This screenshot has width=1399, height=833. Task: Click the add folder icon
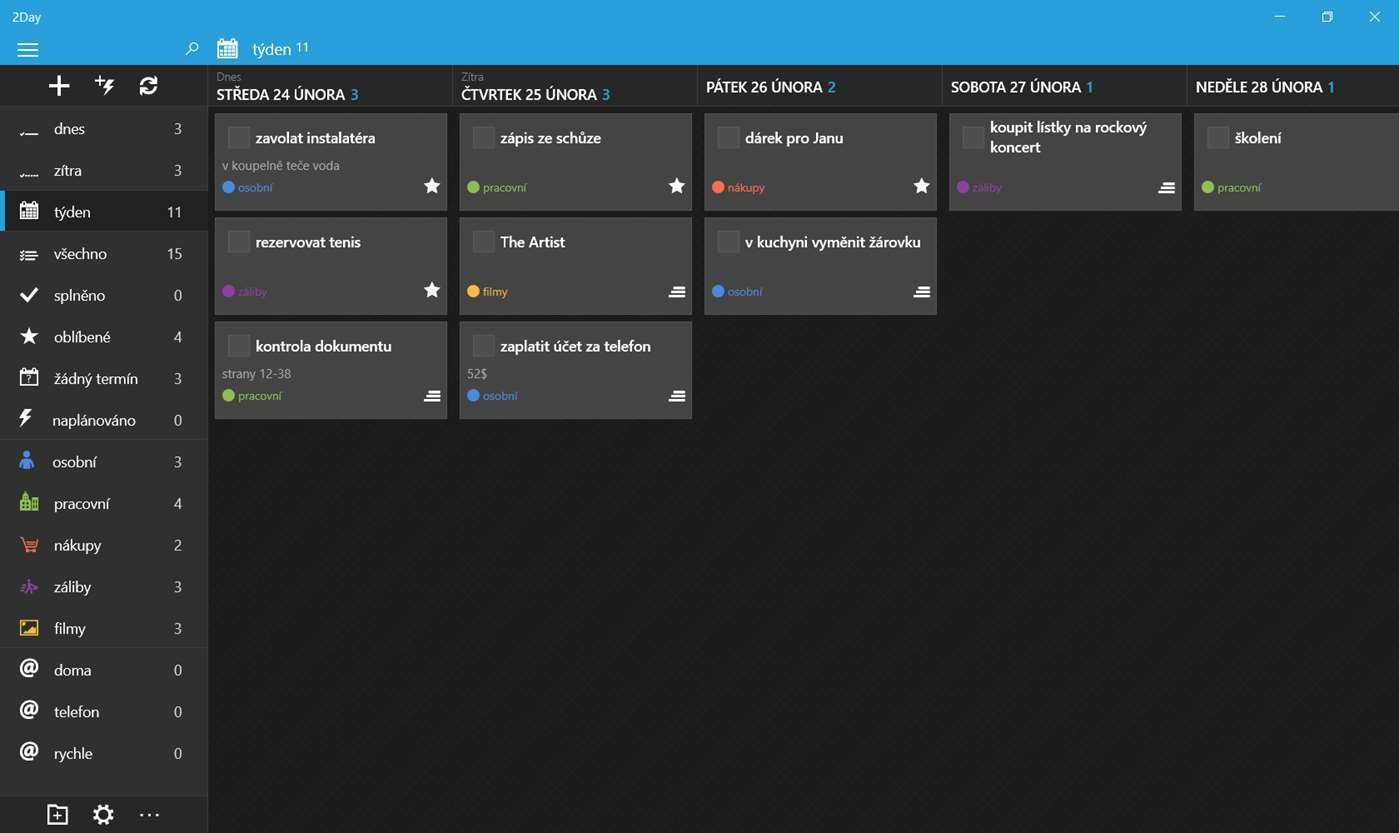click(x=57, y=815)
